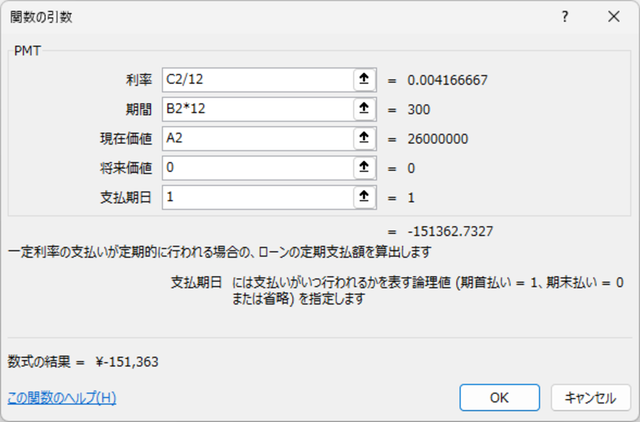Click the 将来価値 argument label
The height and width of the screenshot is (422, 640).
tap(126, 168)
